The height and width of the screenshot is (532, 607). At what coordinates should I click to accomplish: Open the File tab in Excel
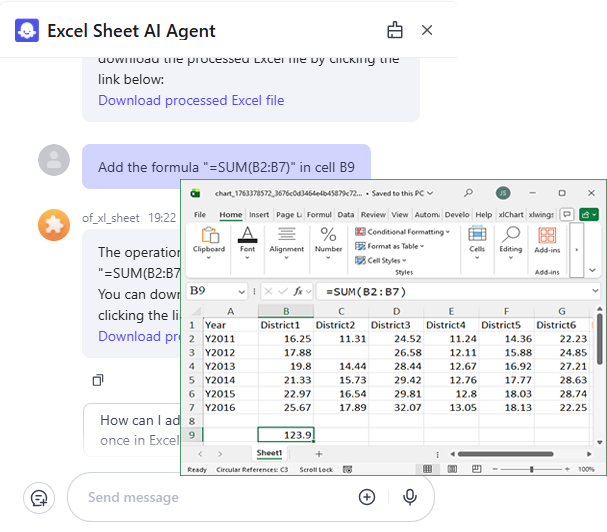(x=200, y=215)
